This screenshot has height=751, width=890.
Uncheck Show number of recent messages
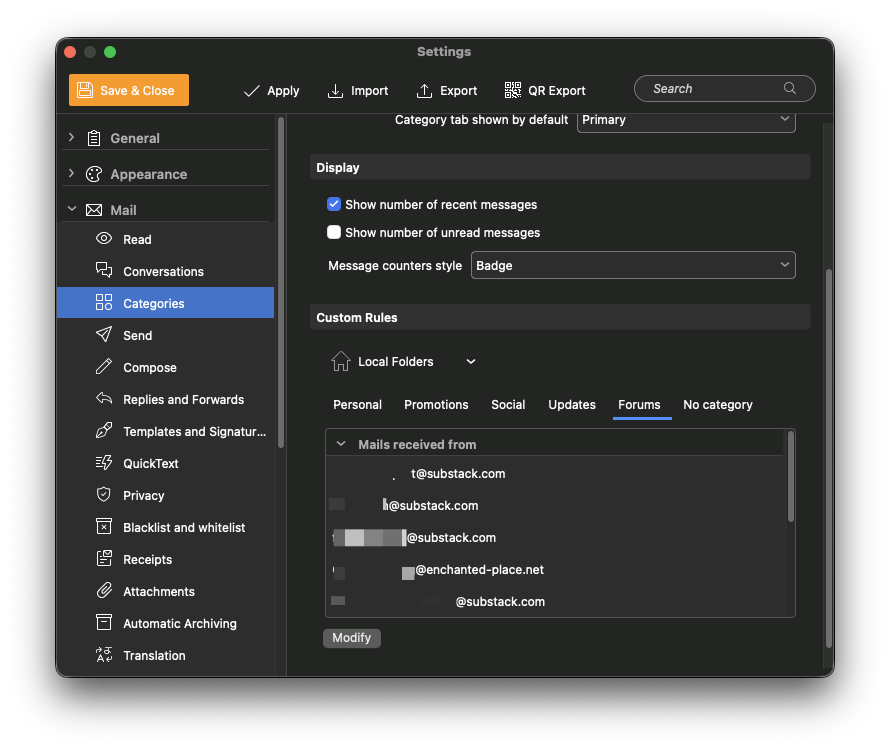click(x=335, y=204)
